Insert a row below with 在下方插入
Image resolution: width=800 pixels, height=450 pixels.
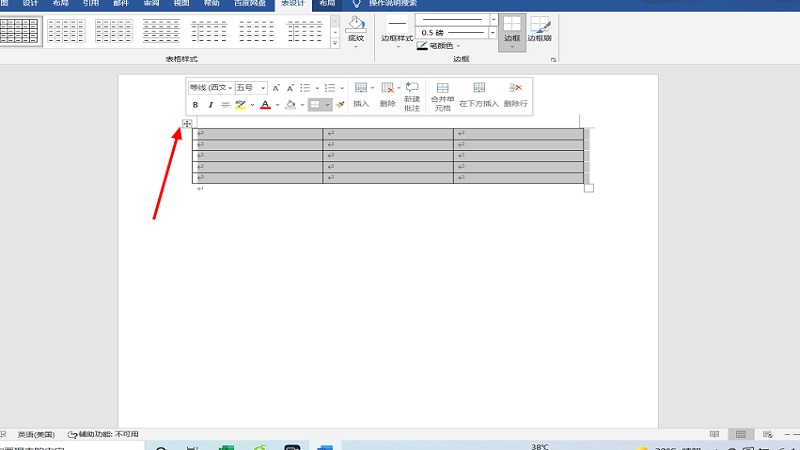(x=479, y=95)
